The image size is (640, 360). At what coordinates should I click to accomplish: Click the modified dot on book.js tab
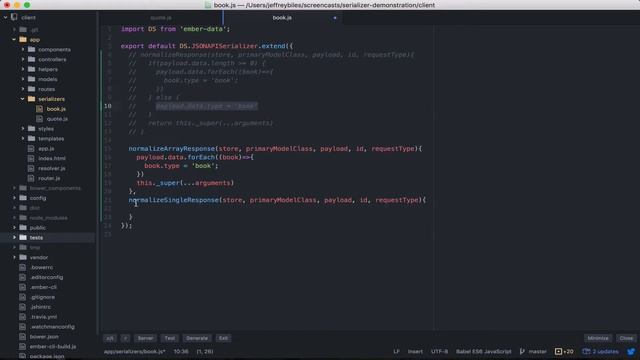(335, 18)
